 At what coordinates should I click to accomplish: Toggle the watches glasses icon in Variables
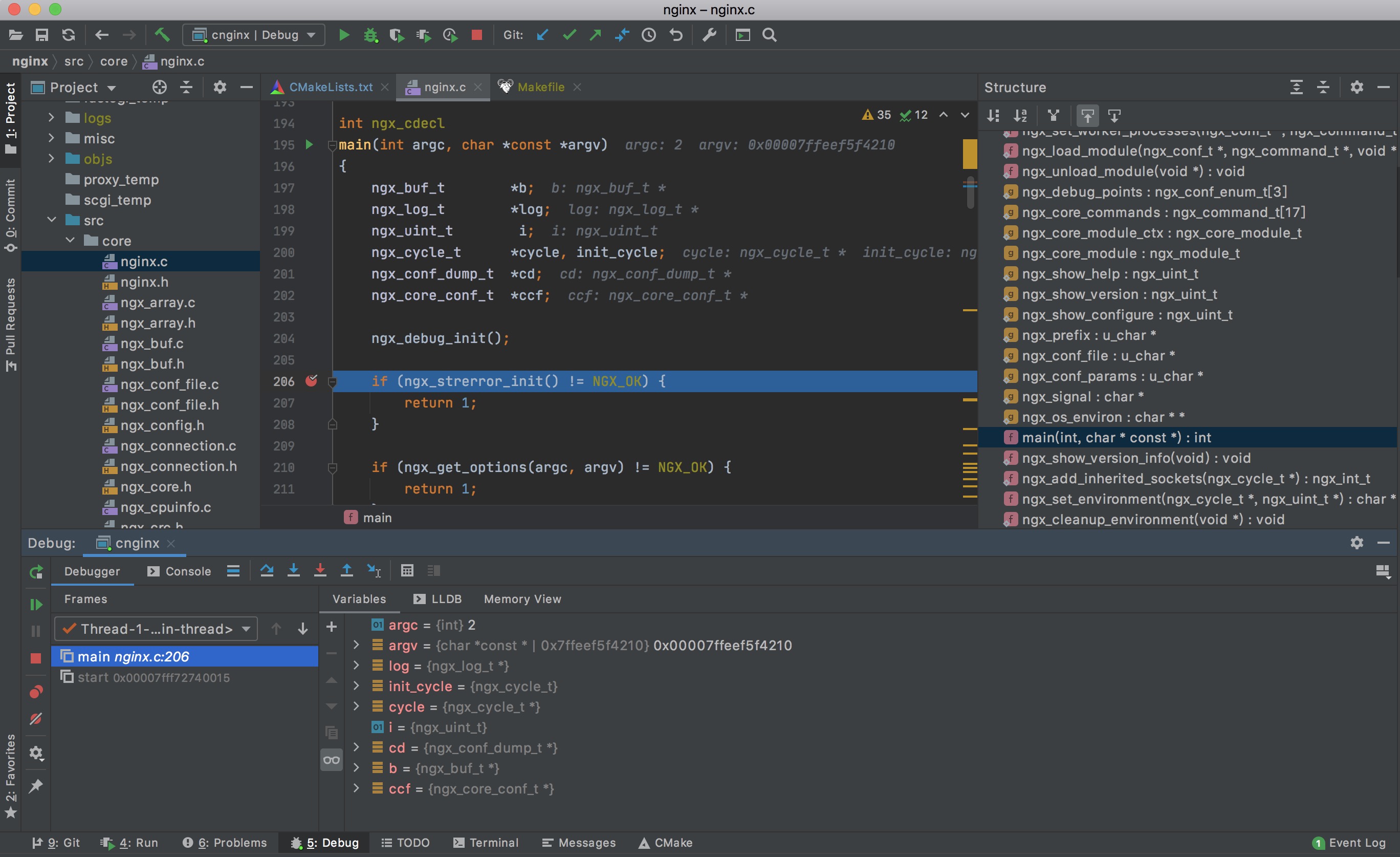[331, 760]
